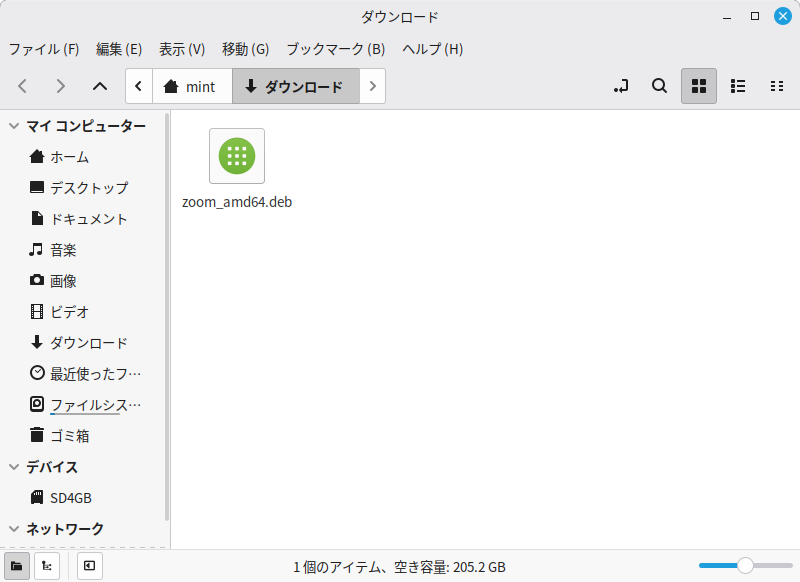
Task: Show places view in sidebar
Action: pyautogui.click(x=16, y=566)
